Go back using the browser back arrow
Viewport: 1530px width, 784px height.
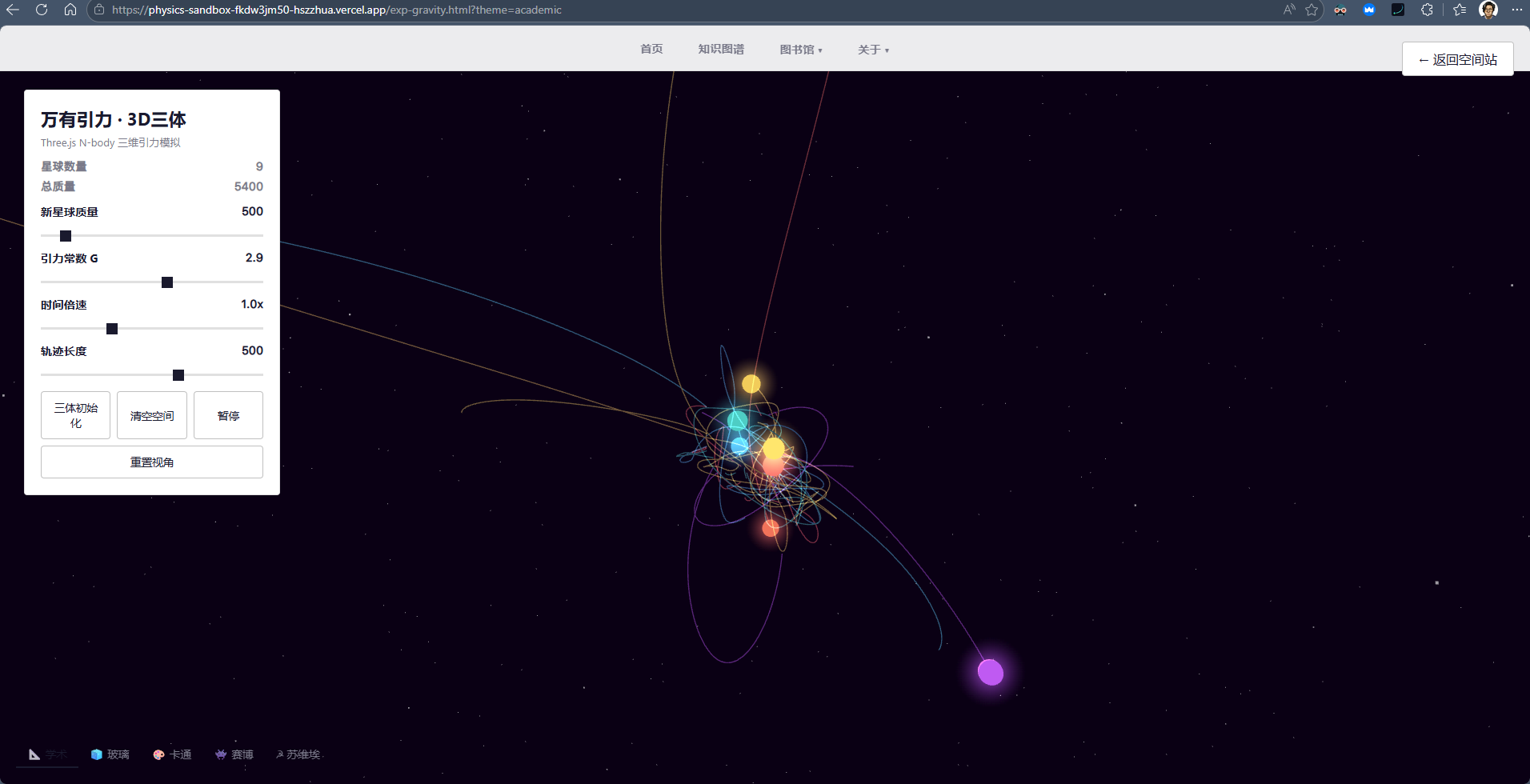[13, 10]
